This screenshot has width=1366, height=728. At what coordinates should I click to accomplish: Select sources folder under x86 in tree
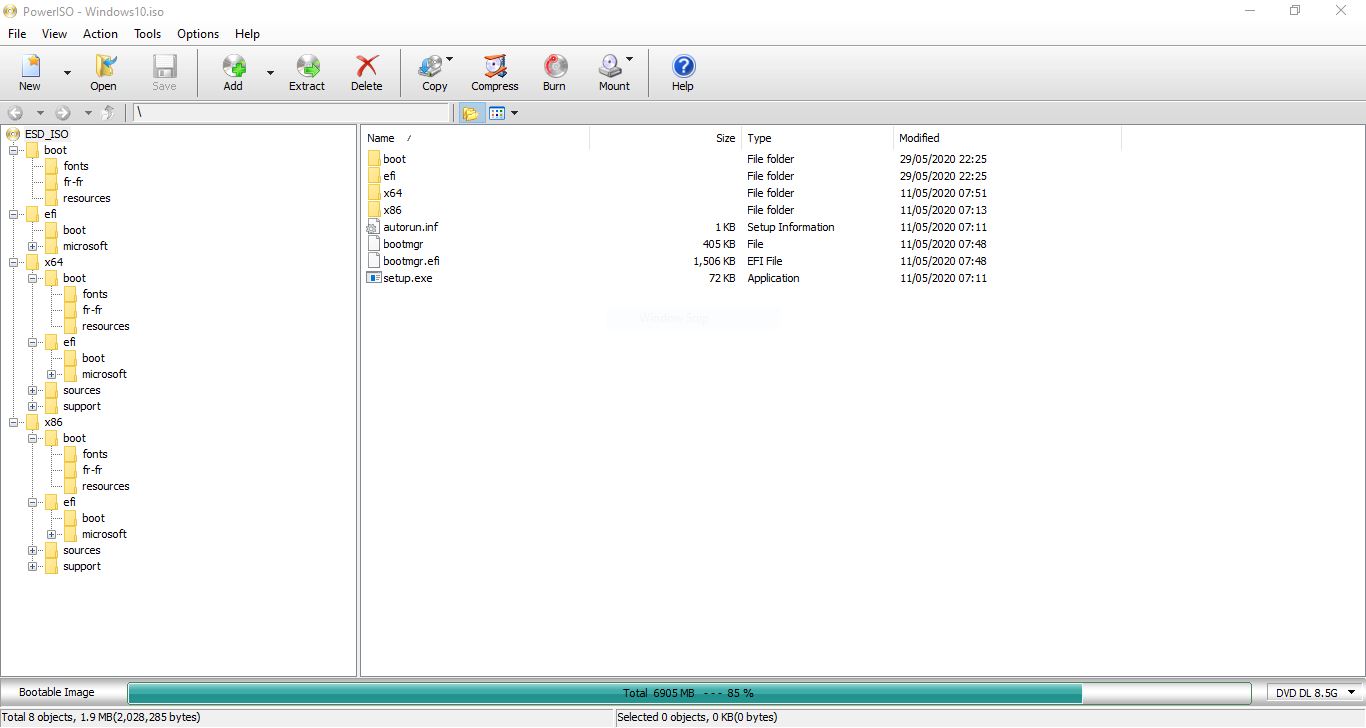[81, 550]
